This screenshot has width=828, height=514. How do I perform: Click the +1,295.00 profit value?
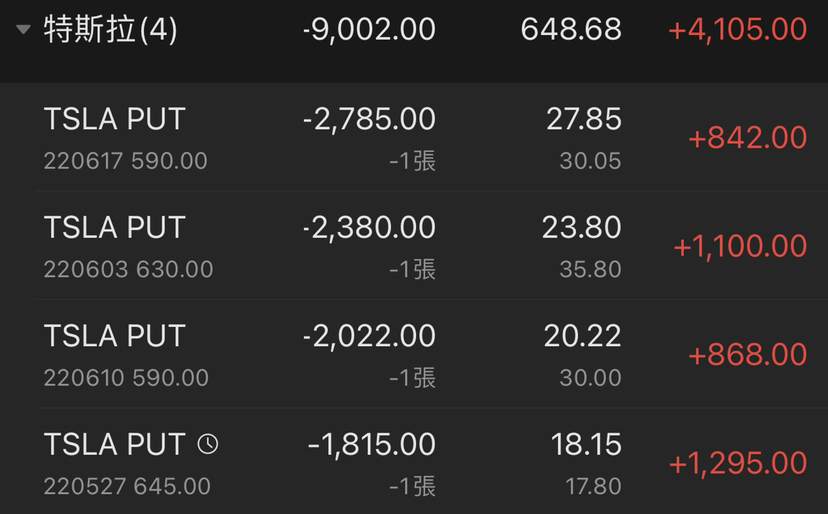coord(738,463)
